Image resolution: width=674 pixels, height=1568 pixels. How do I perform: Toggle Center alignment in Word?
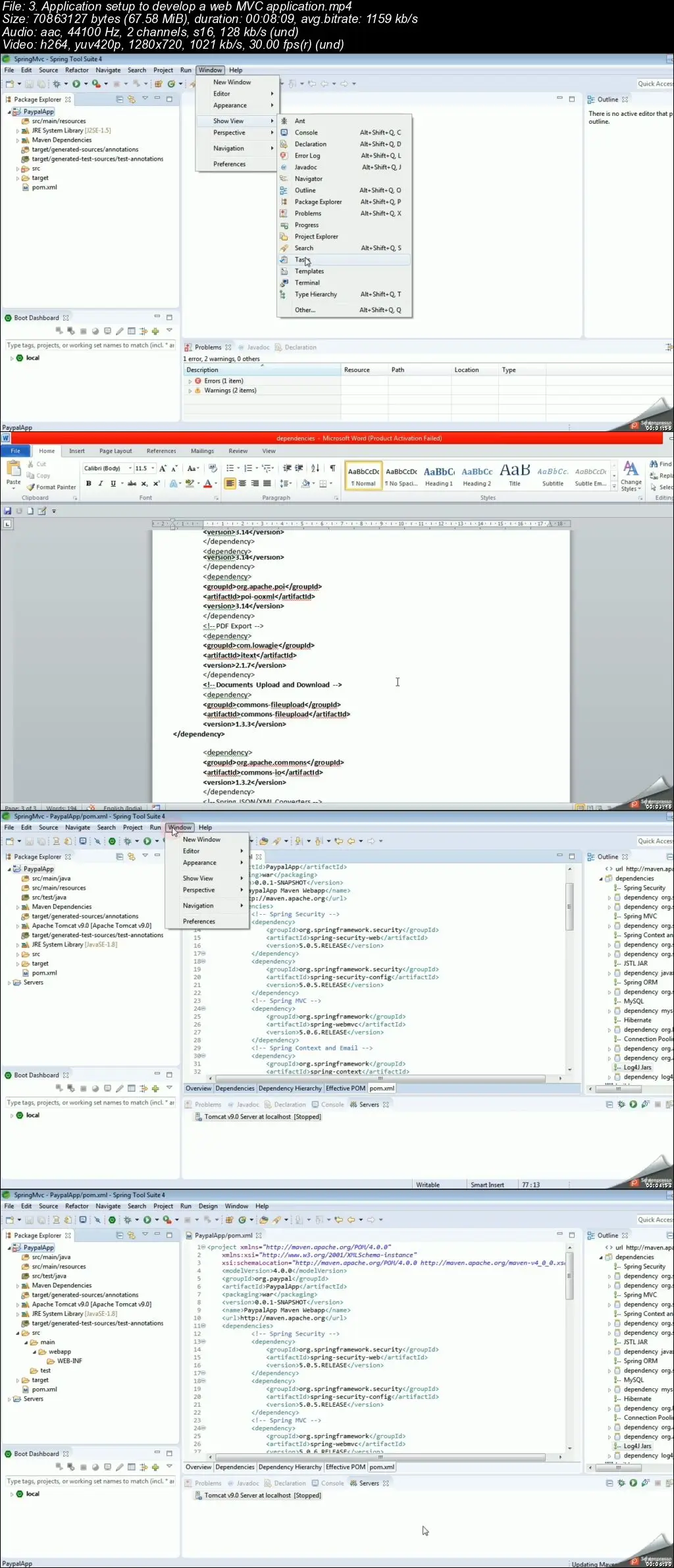242,483
